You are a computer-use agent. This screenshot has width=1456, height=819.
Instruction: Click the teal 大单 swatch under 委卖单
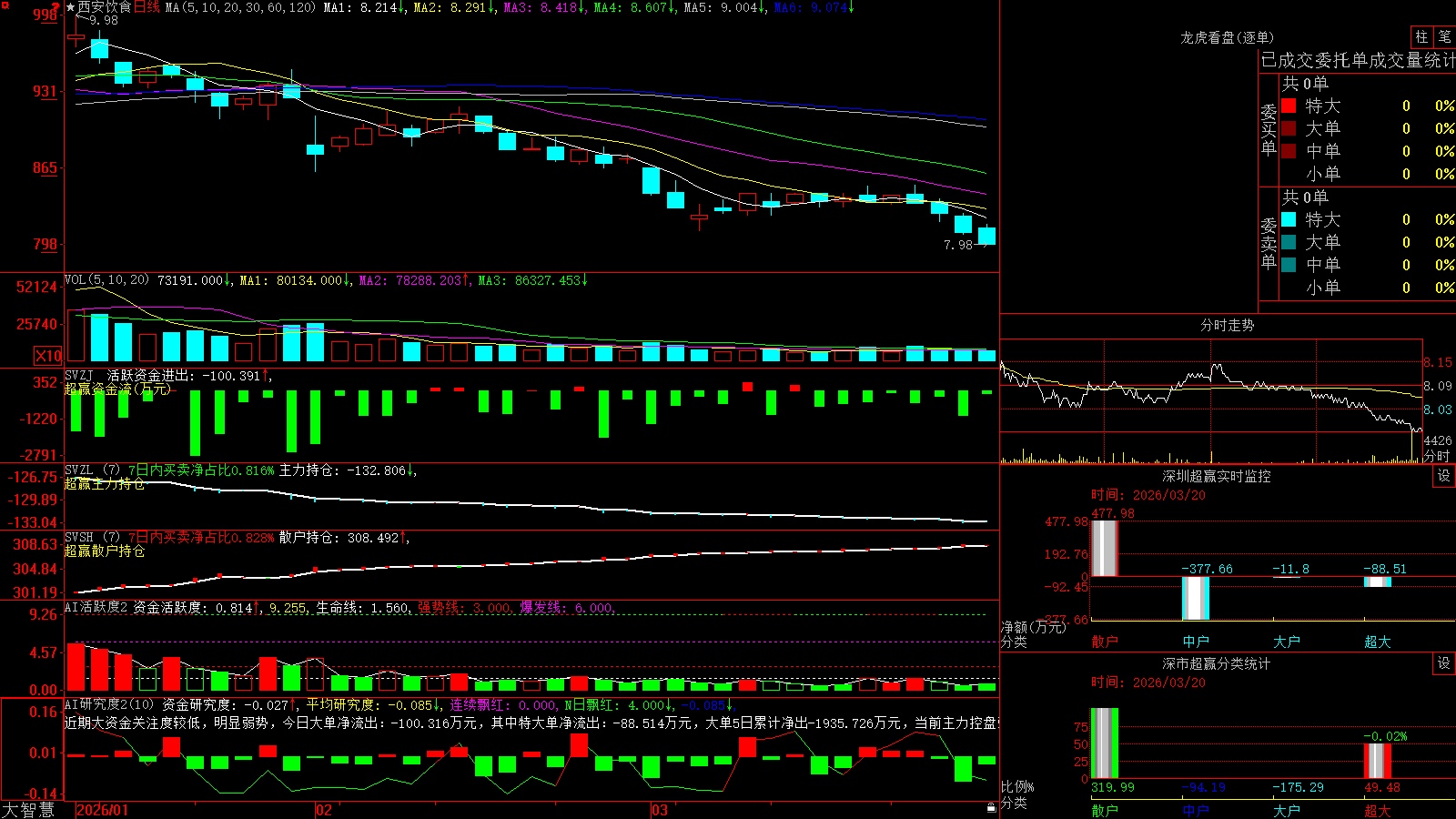(x=1289, y=242)
